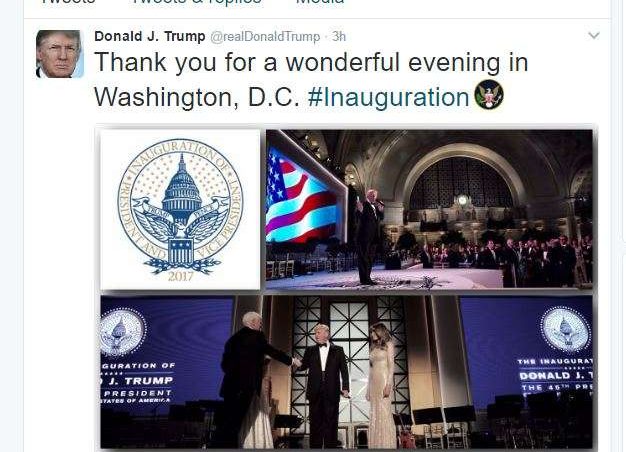
Task: Open the handshake on stage photo
Action: pyautogui.click(x=347, y=372)
